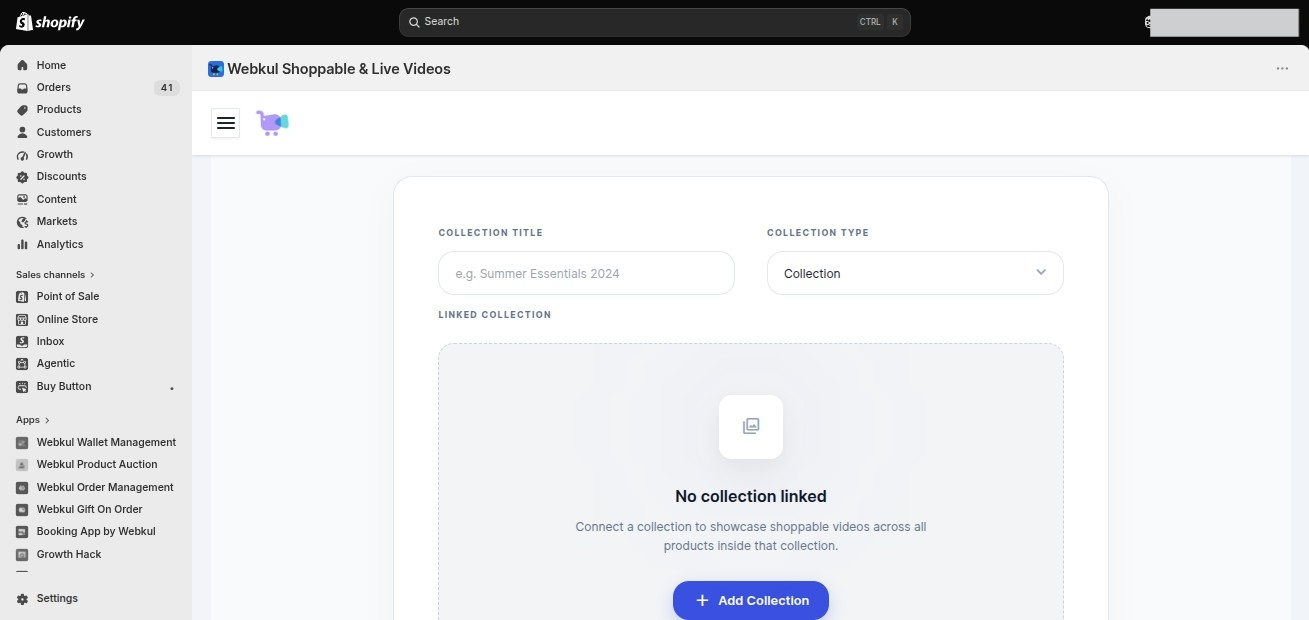Click the Orders inbox icon
This screenshot has height=620, width=1309.
point(22,87)
